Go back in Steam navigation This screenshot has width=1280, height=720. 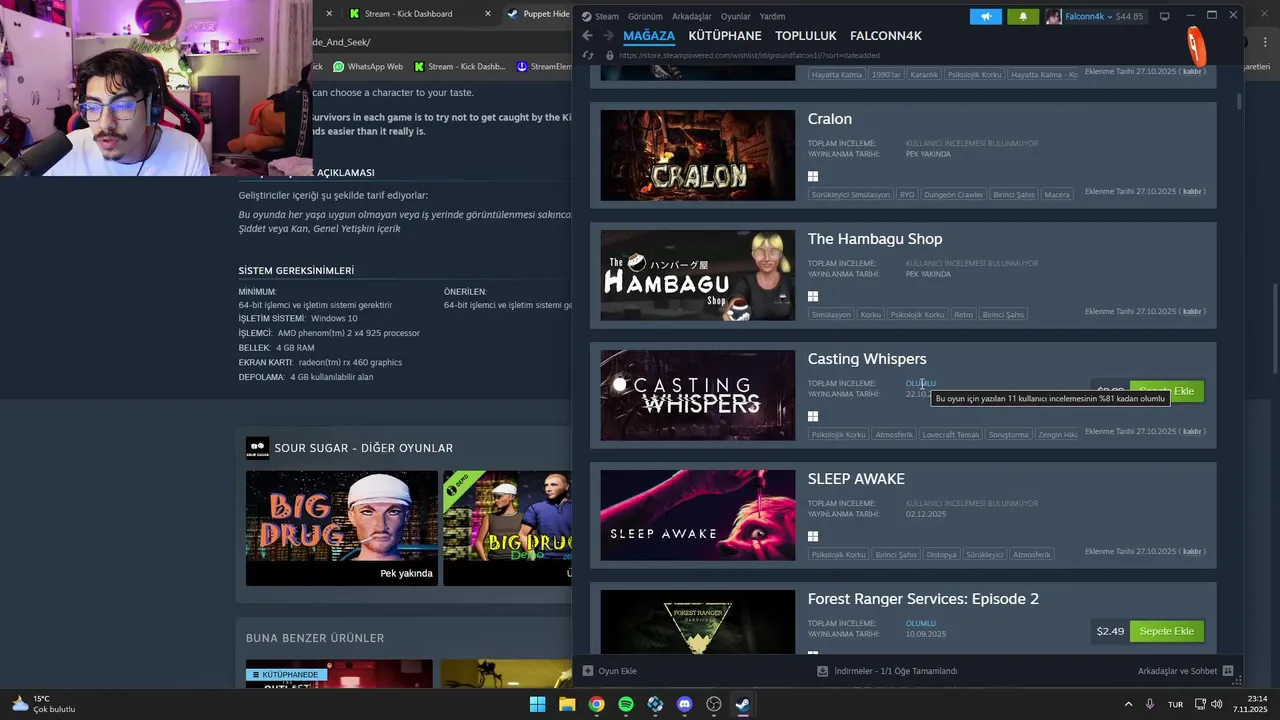tap(587, 36)
